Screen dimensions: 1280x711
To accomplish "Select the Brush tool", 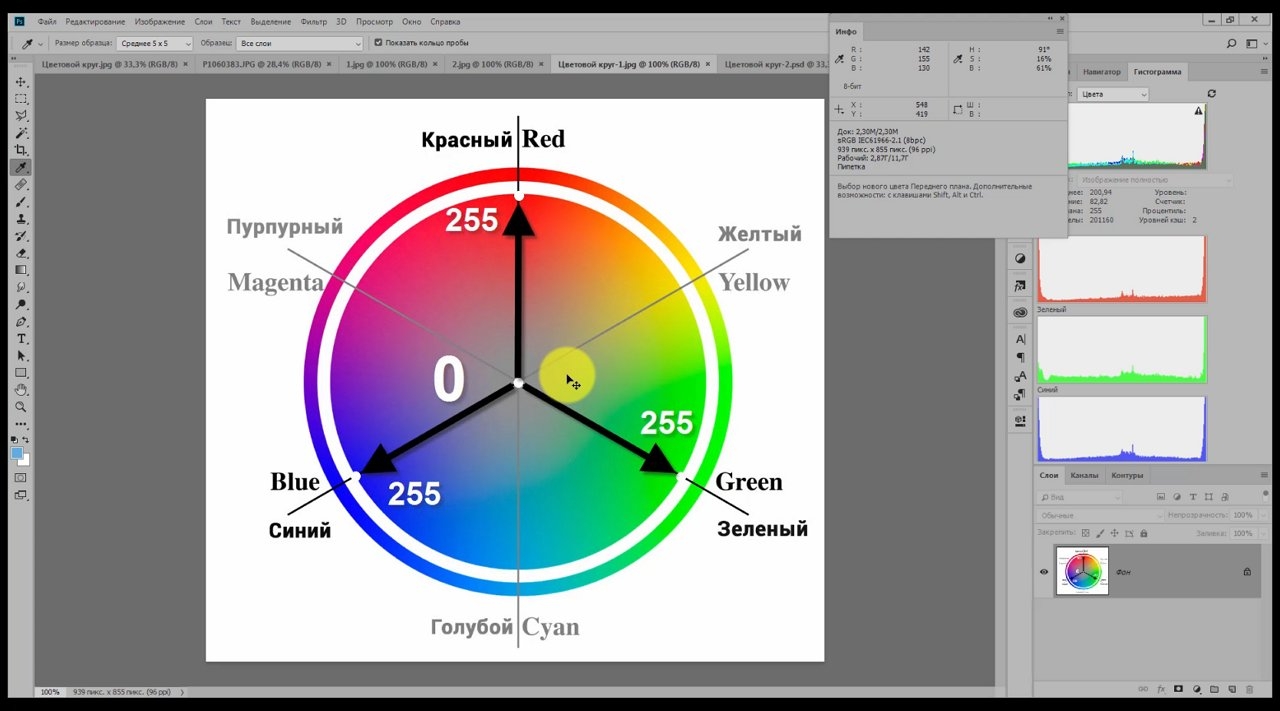I will 21,202.
